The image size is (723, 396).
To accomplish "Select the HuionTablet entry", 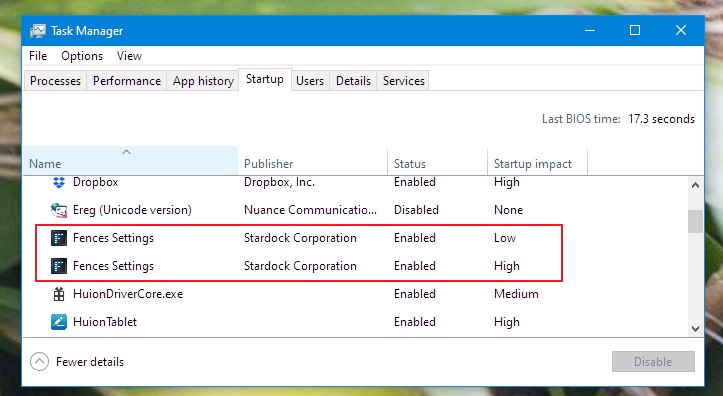I will pos(105,322).
